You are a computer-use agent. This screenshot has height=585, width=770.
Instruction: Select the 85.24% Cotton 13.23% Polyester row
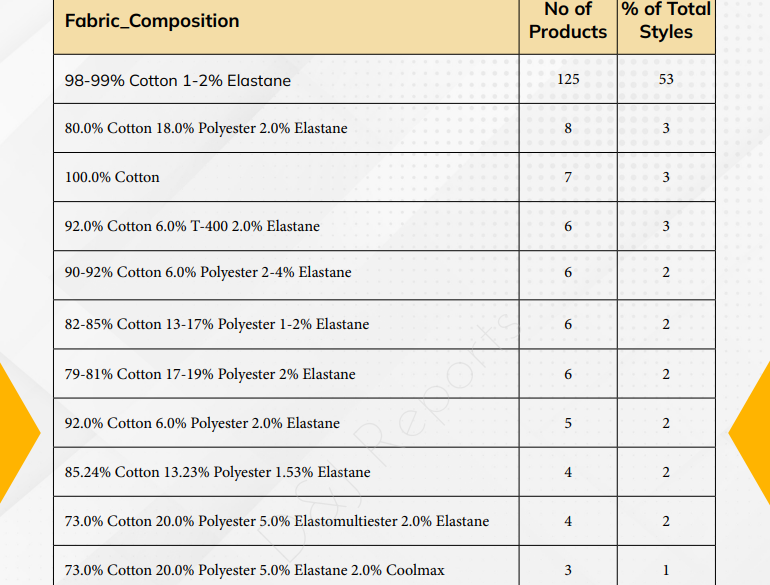click(x=384, y=472)
